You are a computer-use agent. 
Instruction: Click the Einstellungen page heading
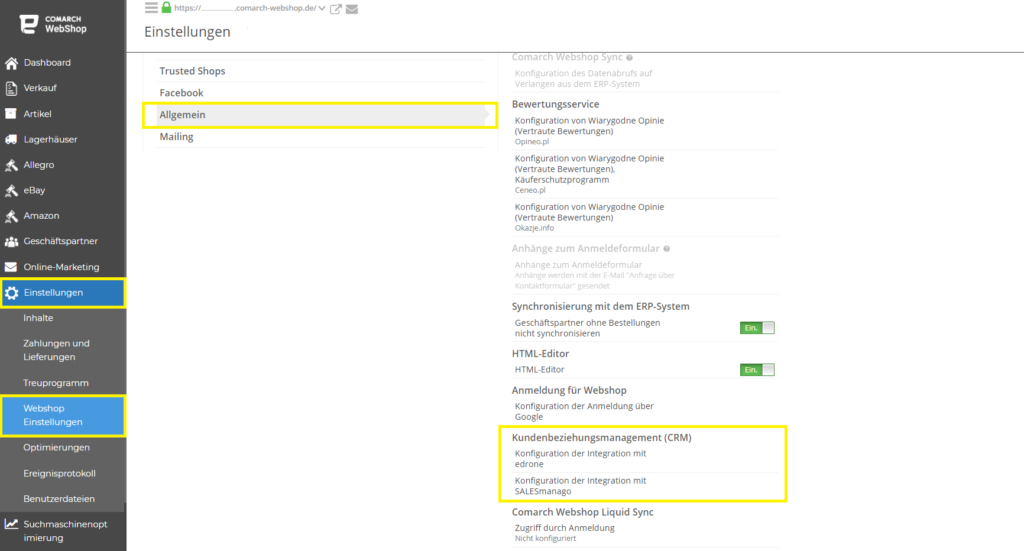pos(187,32)
